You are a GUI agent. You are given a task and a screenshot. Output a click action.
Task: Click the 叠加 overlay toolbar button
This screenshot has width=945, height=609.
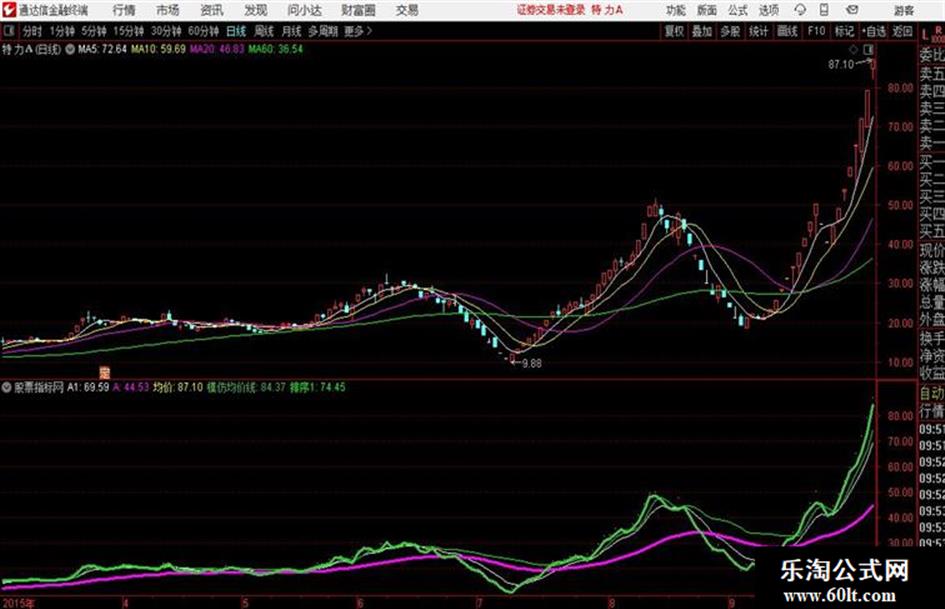[702, 31]
